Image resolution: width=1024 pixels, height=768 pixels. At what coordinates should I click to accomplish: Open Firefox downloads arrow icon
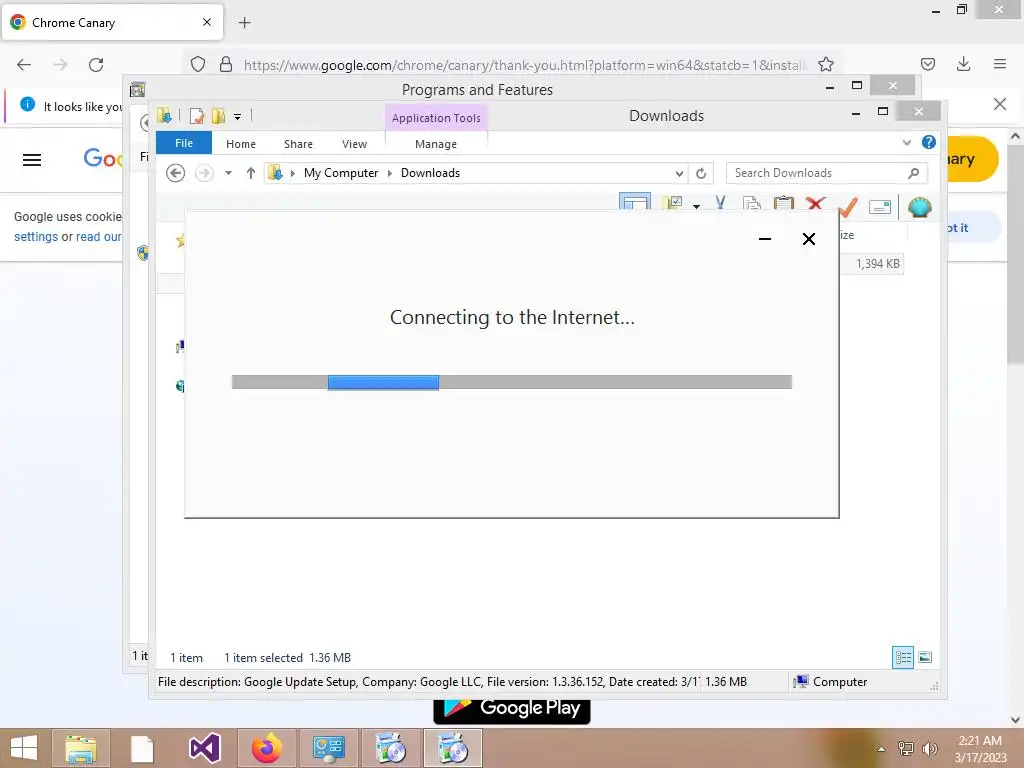coord(963,64)
